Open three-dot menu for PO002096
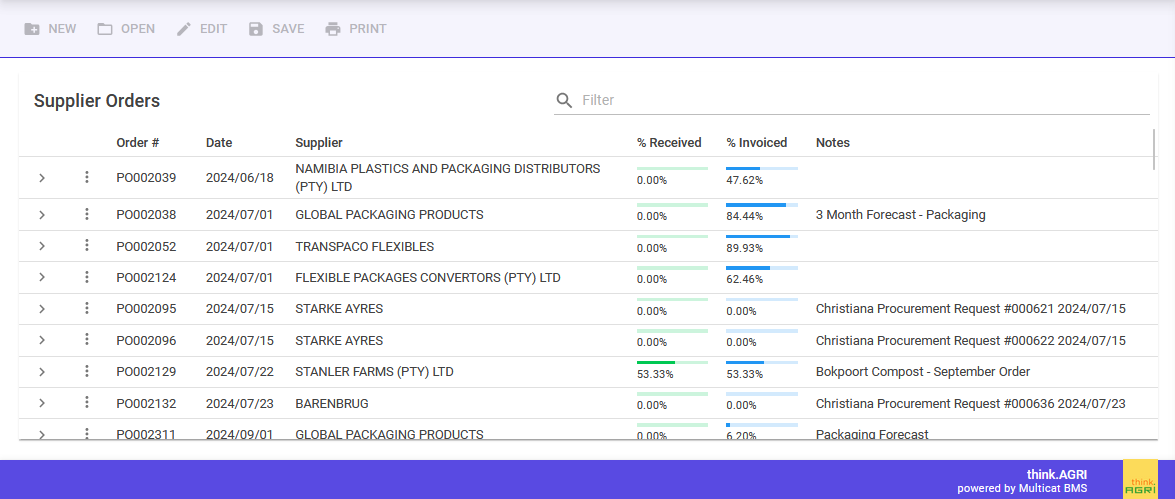Viewport: 1175px width, 499px height. [x=87, y=339]
